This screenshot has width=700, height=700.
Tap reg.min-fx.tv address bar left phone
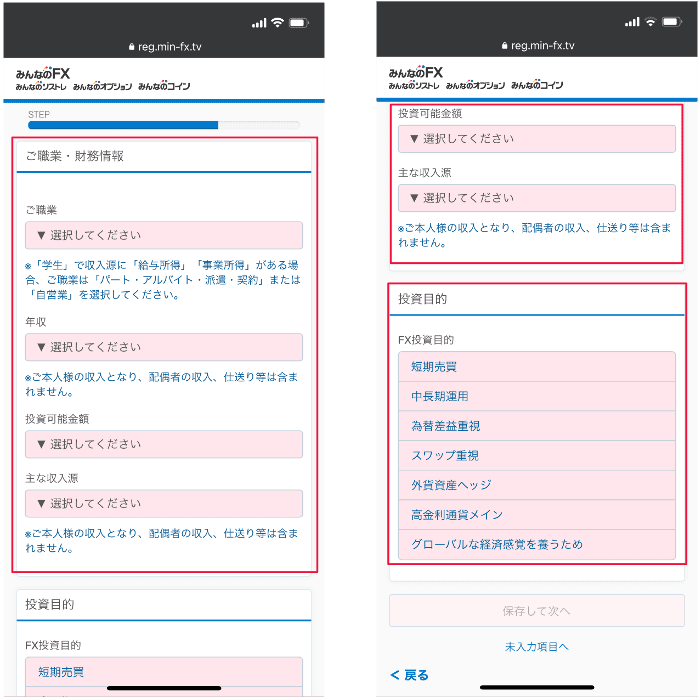tap(165, 46)
